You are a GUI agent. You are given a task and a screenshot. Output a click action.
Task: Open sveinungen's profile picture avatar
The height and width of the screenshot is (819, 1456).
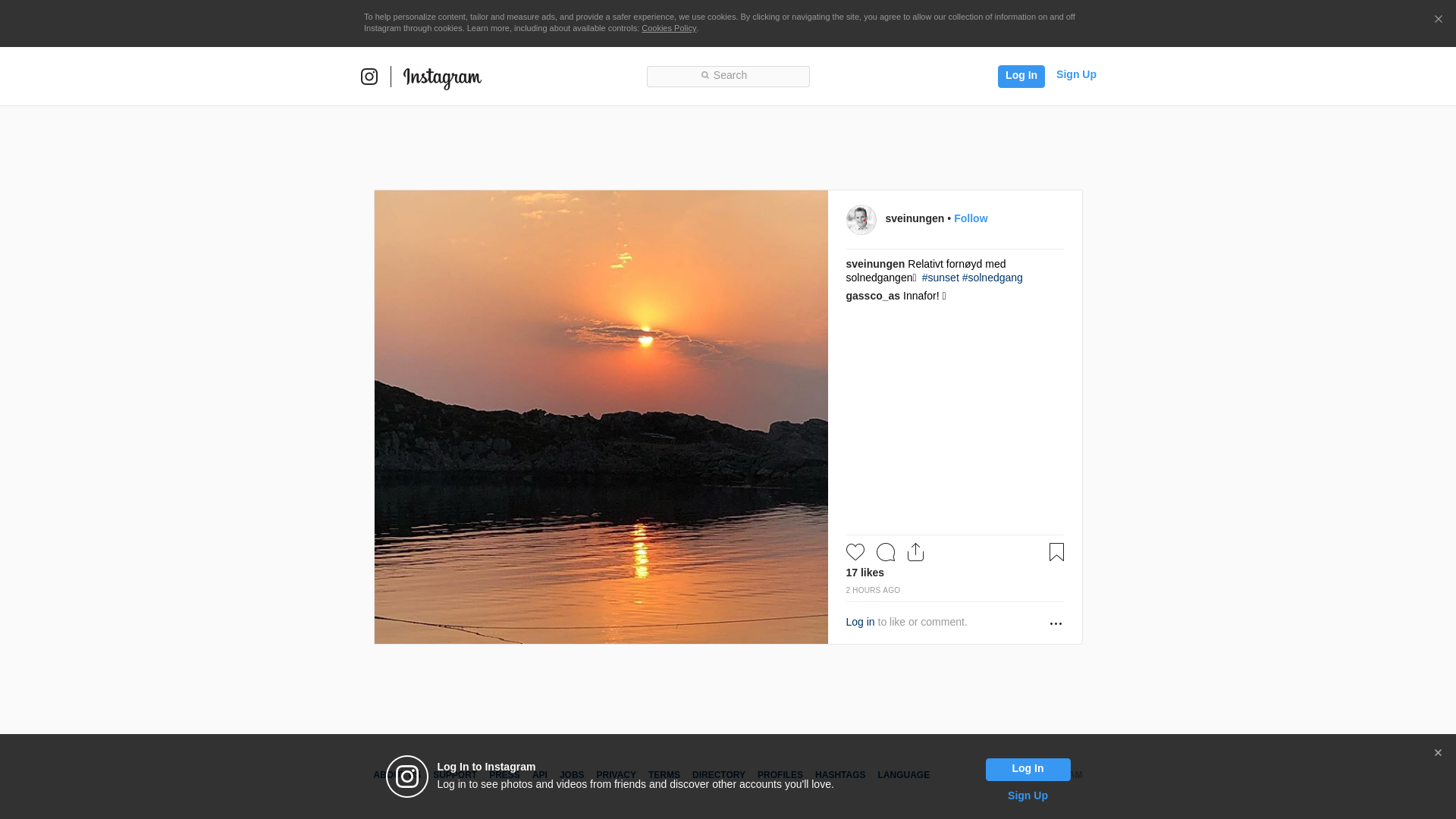coord(861,220)
